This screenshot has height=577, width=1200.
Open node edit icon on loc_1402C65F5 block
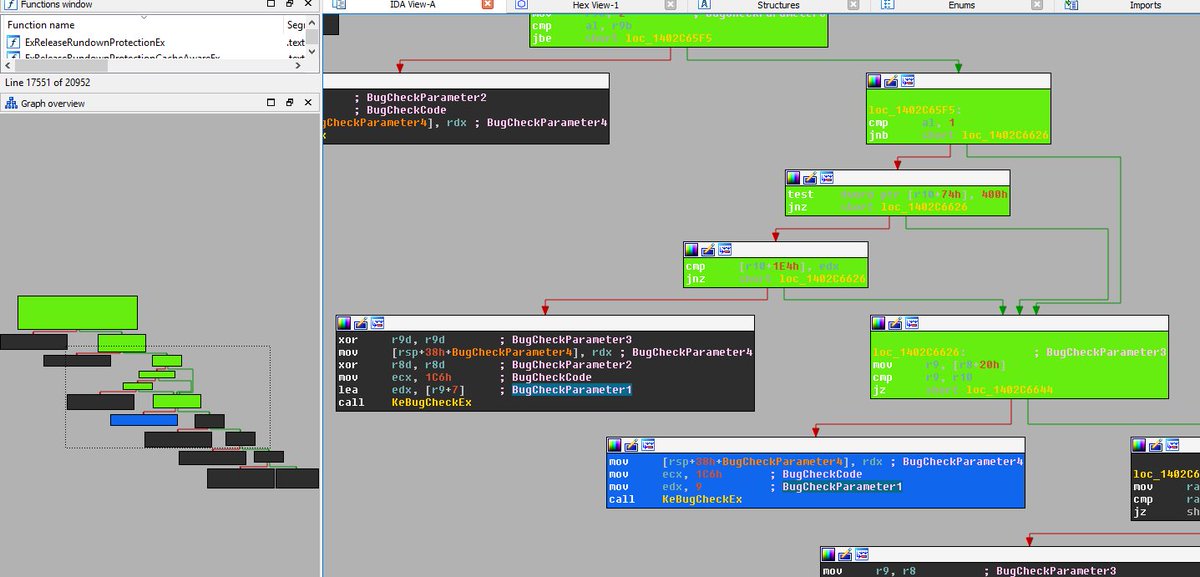pos(892,81)
